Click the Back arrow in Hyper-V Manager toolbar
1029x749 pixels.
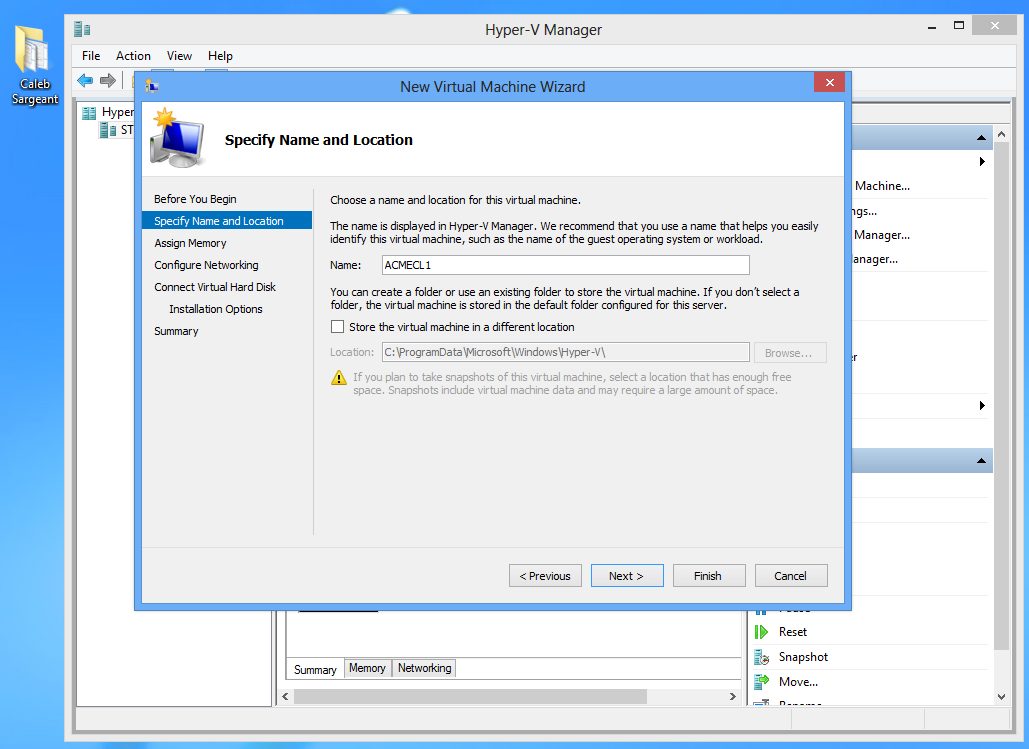pyautogui.click(x=85, y=81)
